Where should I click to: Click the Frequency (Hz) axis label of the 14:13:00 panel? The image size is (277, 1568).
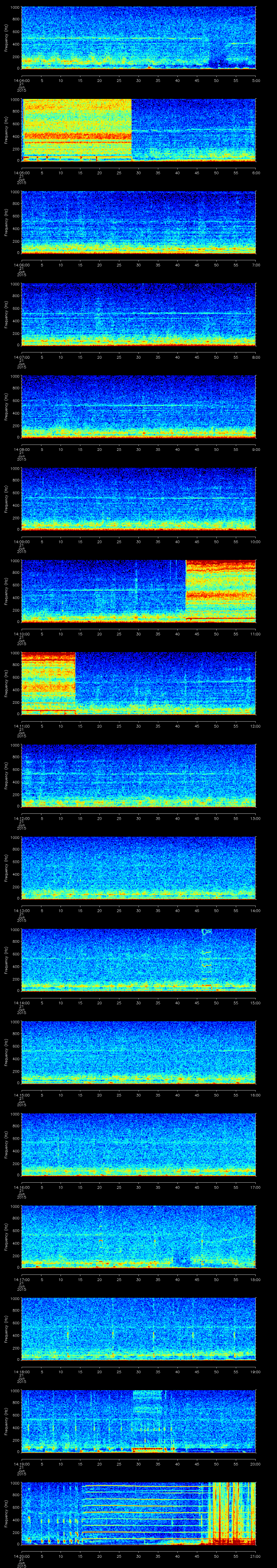click(6, 868)
